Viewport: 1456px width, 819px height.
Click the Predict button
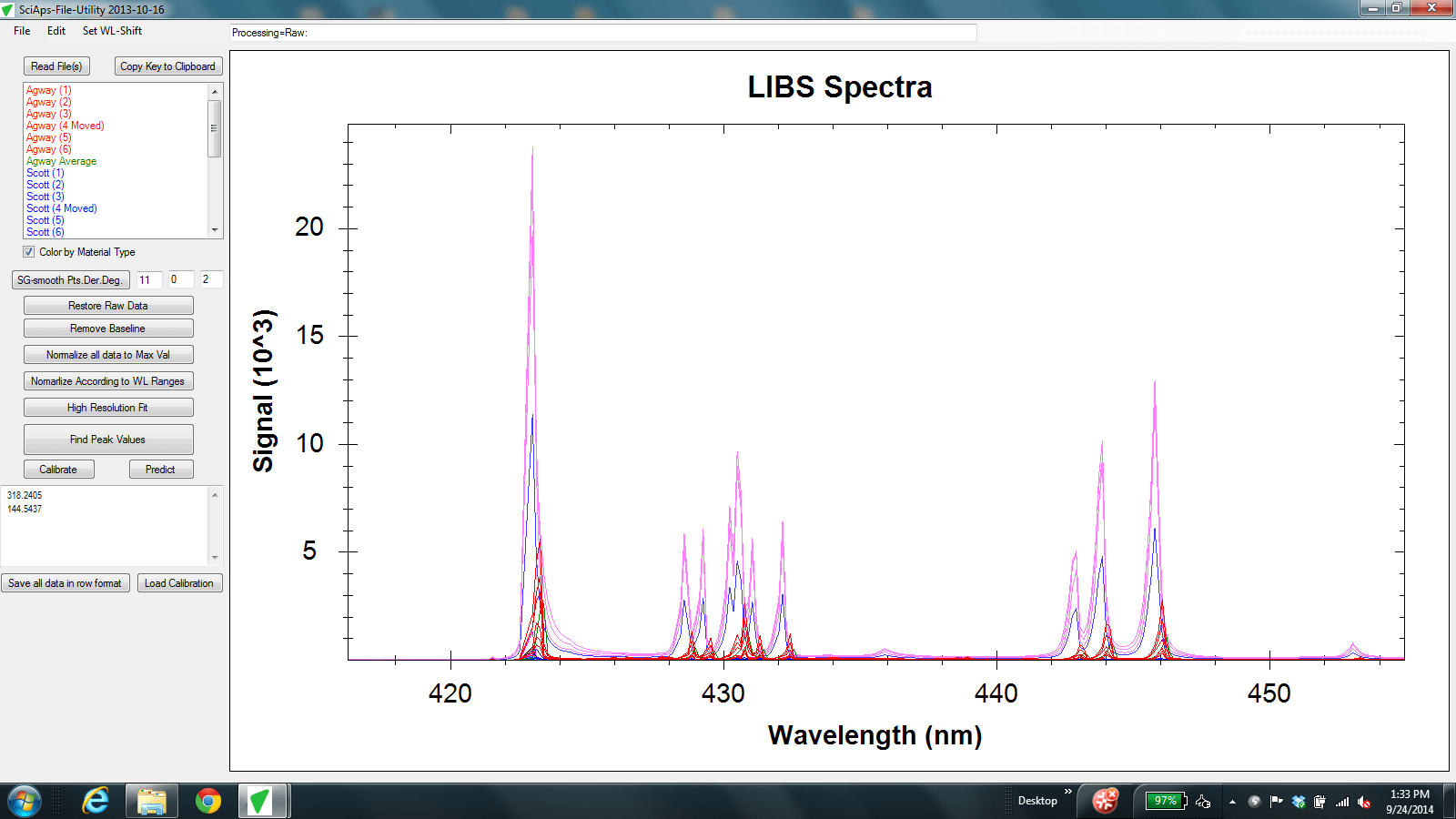point(160,470)
